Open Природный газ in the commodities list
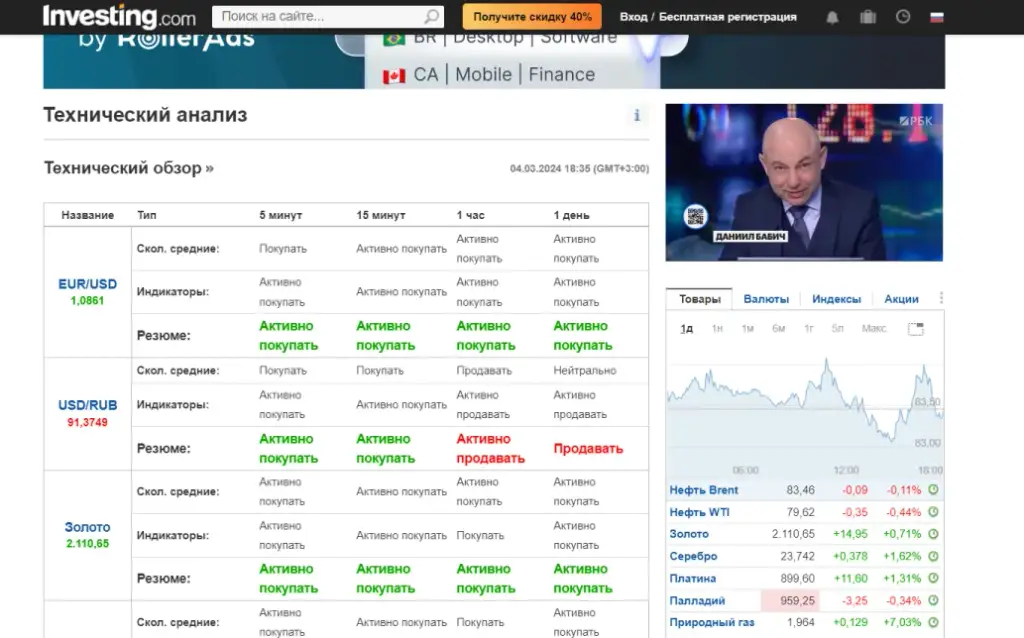Viewport: 1024px width, 638px height. (x=712, y=622)
